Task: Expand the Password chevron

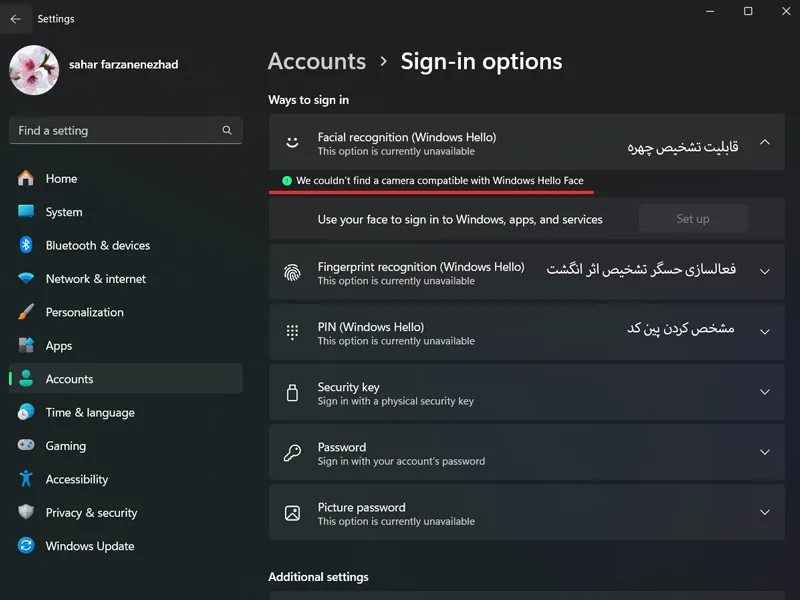Action: [x=765, y=453]
